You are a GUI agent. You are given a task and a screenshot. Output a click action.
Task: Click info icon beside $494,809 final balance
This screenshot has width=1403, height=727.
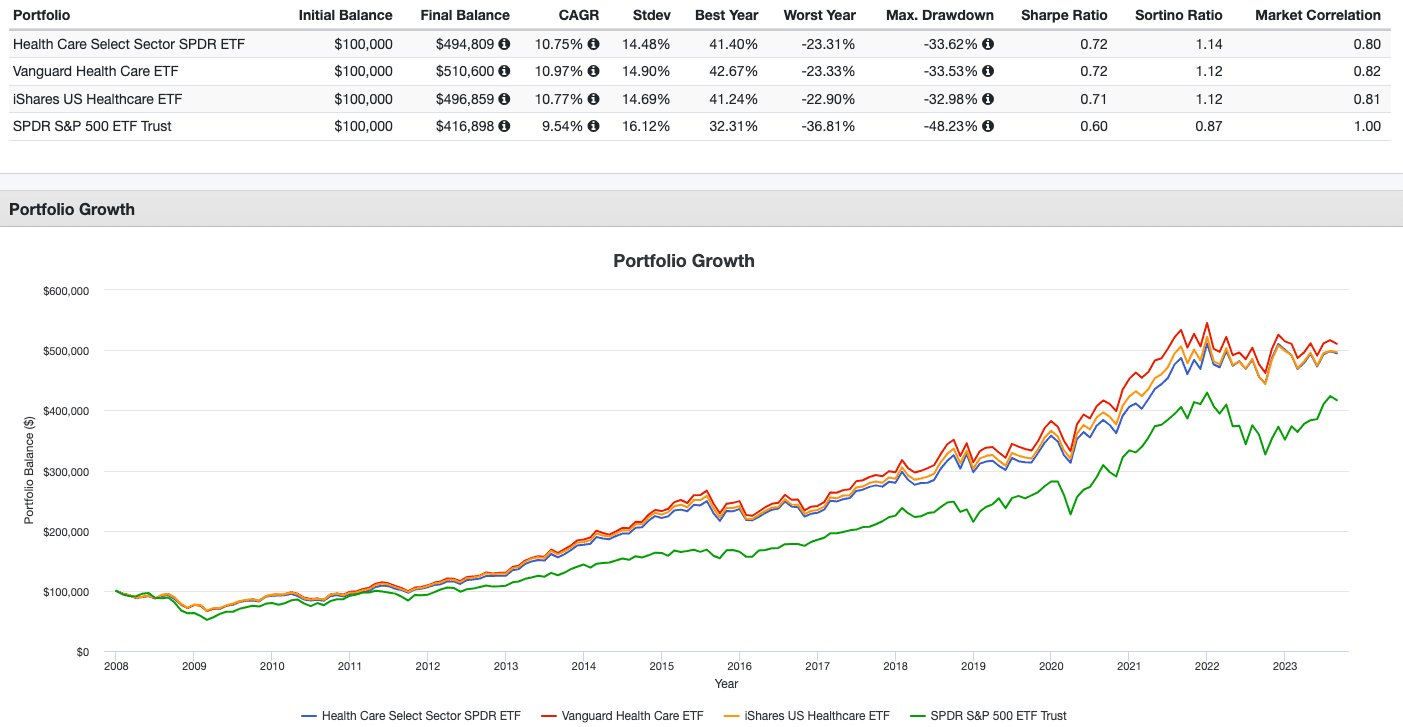(504, 44)
